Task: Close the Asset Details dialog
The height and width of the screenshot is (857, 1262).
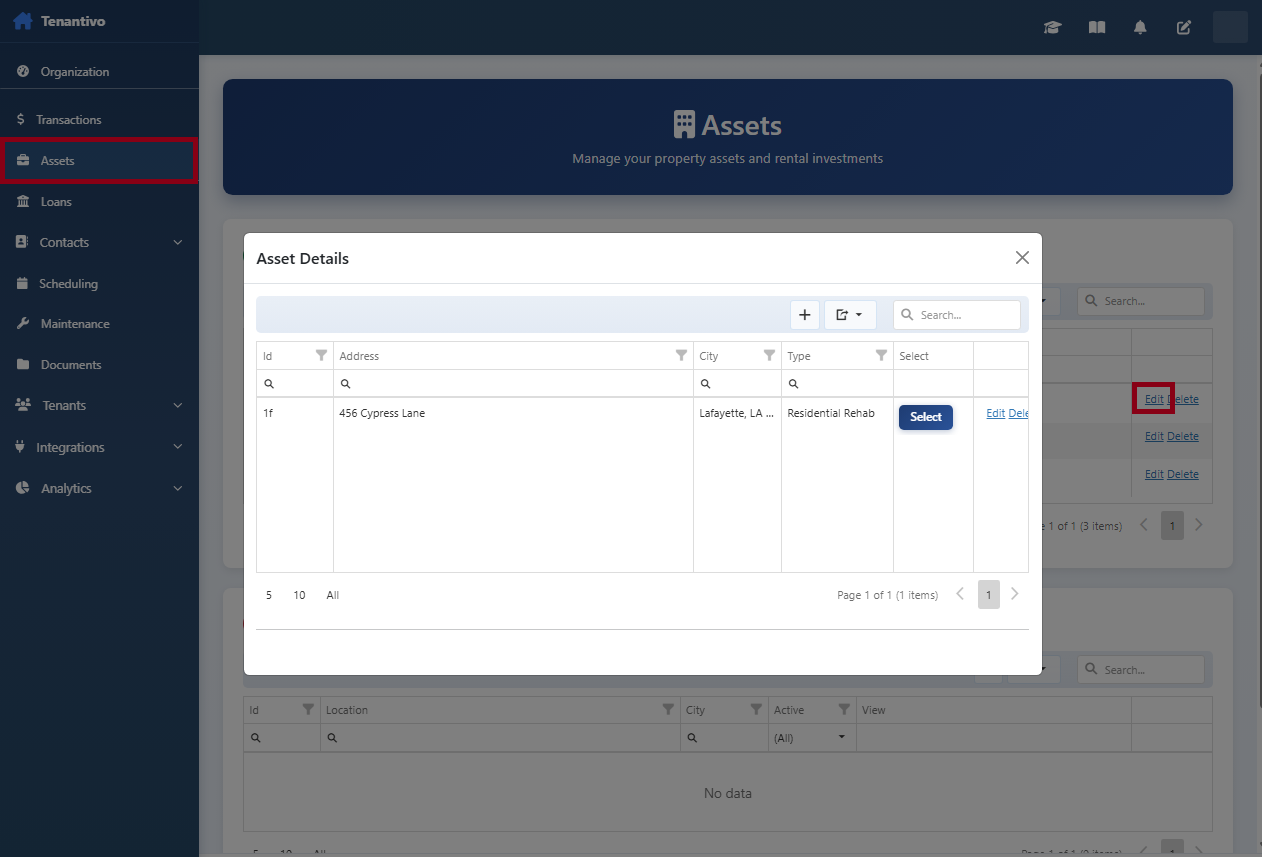Action: 1022,258
